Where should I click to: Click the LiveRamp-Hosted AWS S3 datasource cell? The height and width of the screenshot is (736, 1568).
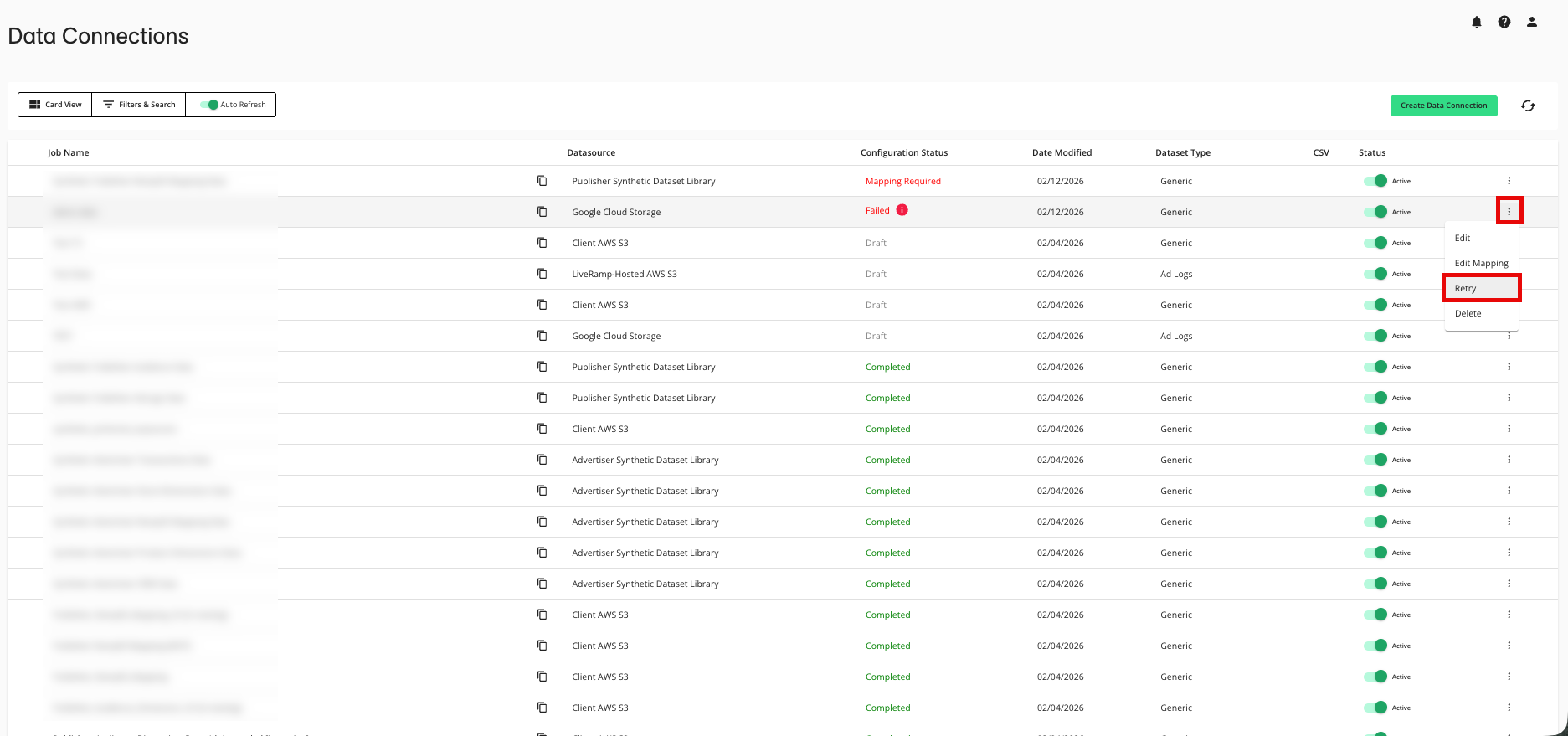coord(625,274)
